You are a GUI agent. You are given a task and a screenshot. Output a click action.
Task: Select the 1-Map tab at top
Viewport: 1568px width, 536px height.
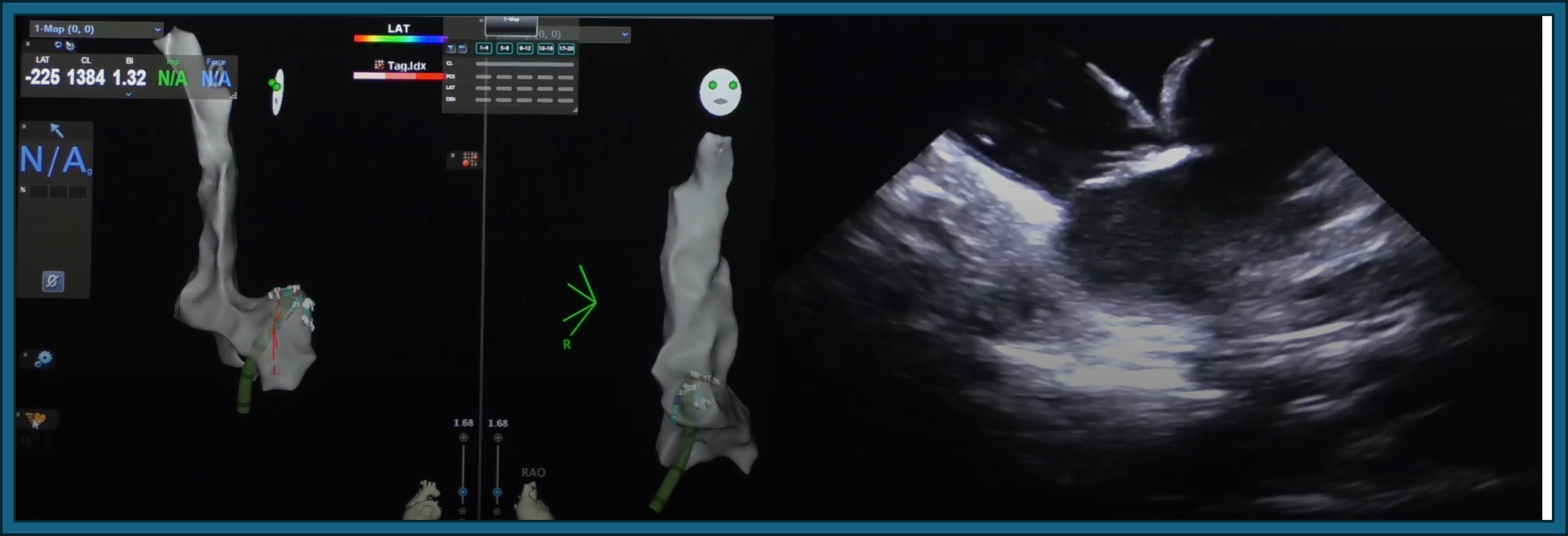511,24
